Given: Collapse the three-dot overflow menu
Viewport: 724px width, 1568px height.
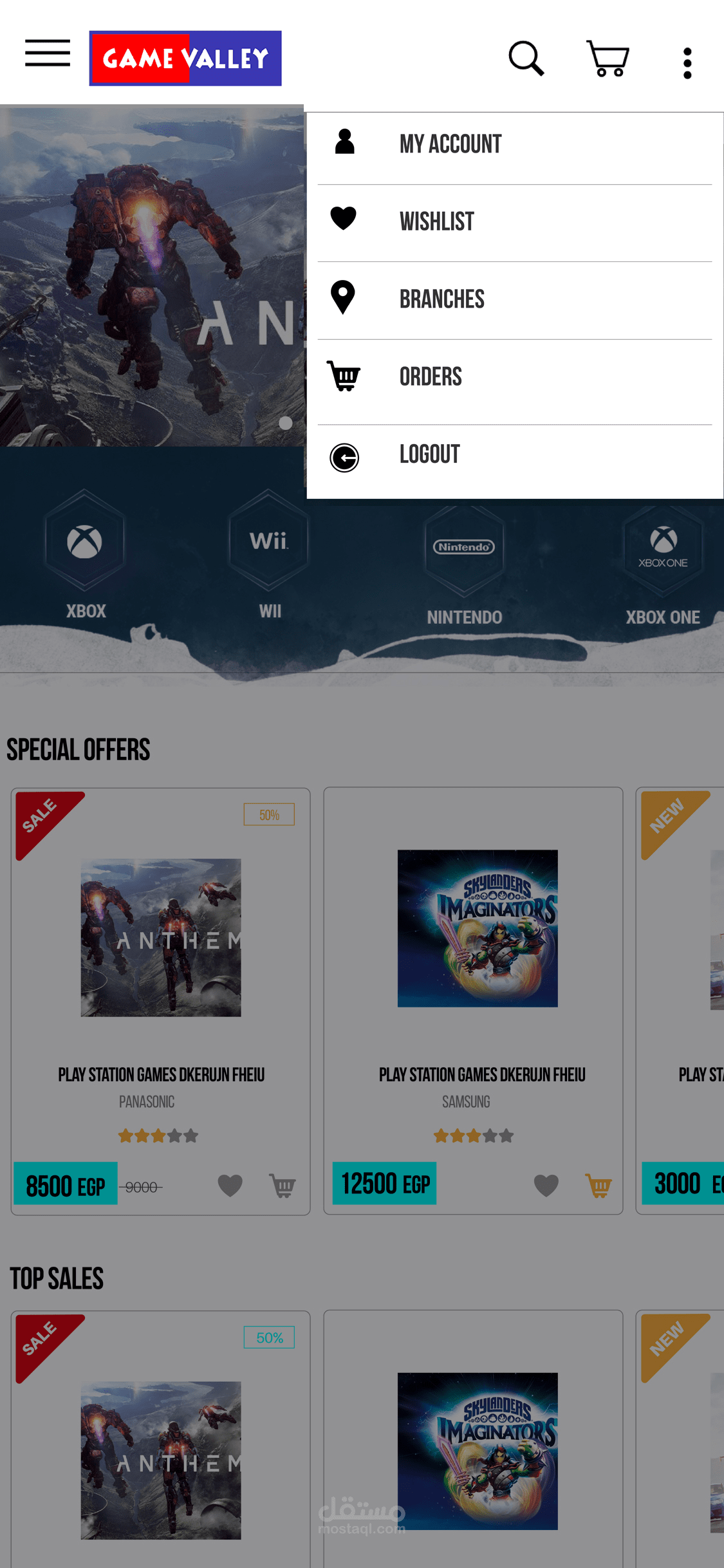Looking at the screenshot, I should click(687, 63).
